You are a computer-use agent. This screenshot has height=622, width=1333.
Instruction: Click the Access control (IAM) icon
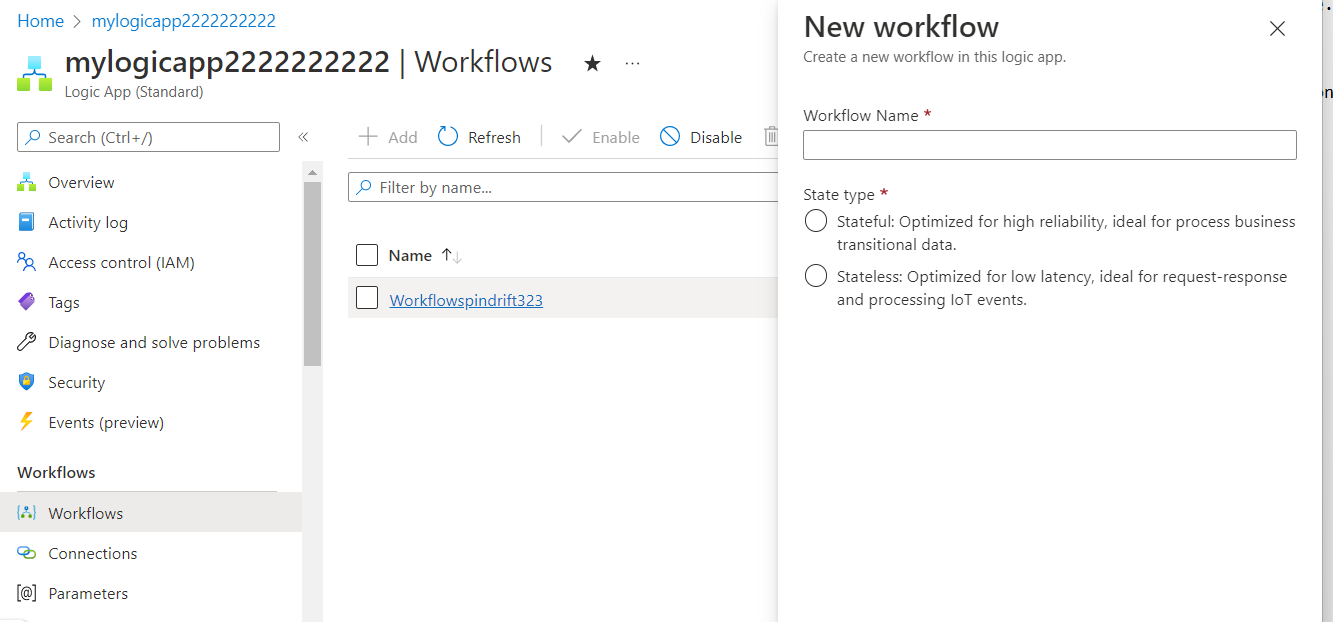click(27, 262)
